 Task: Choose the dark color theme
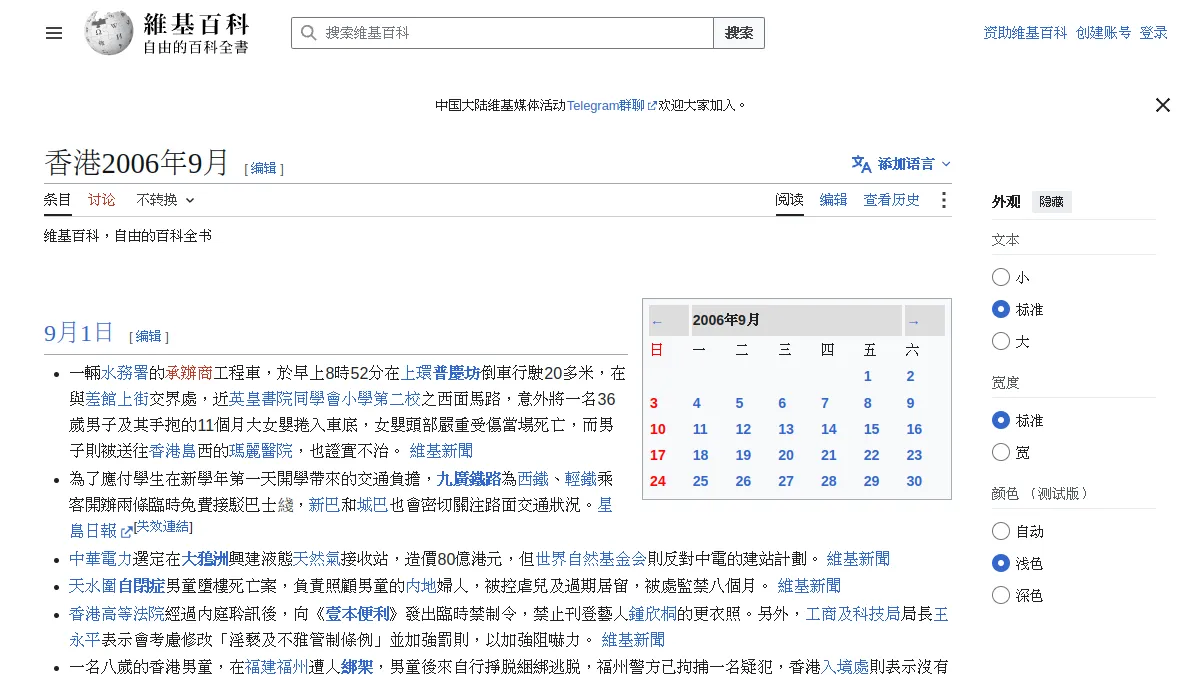click(1001, 595)
